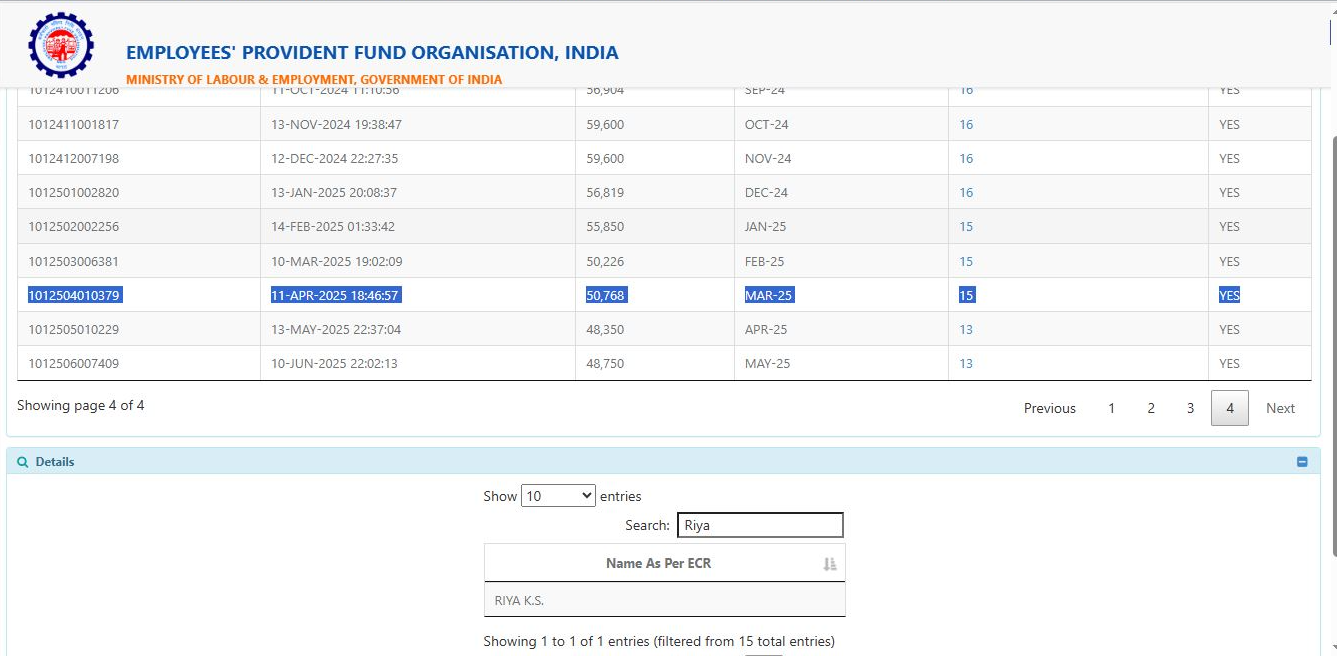
Task: Click date 12-DEC-2024 22:27:35
Action: [x=335, y=159]
